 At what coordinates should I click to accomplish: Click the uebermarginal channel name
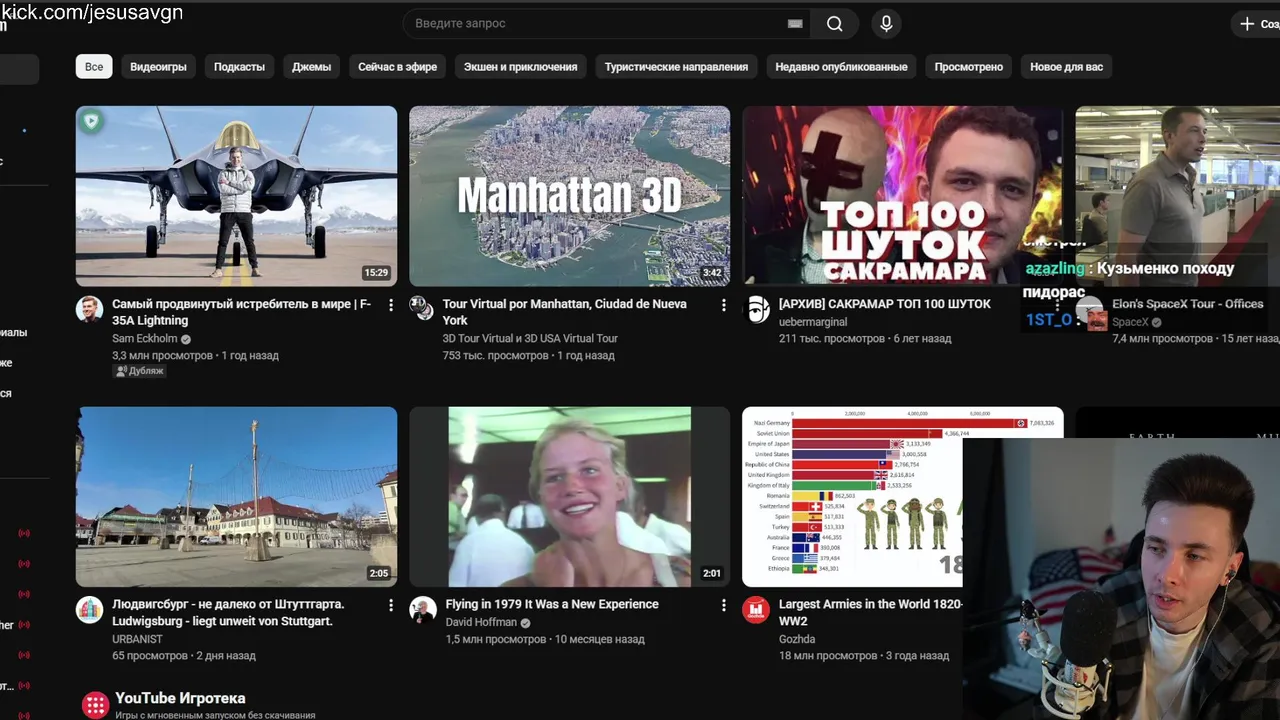(x=813, y=322)
